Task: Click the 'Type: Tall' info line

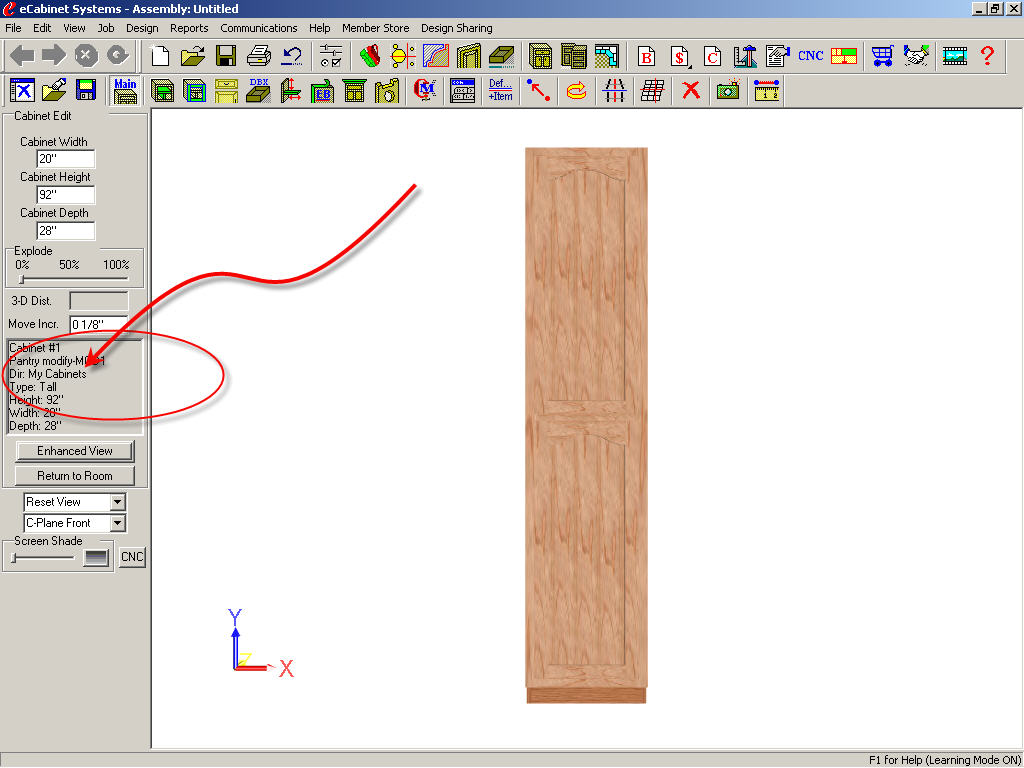Action: click(33, 387)
